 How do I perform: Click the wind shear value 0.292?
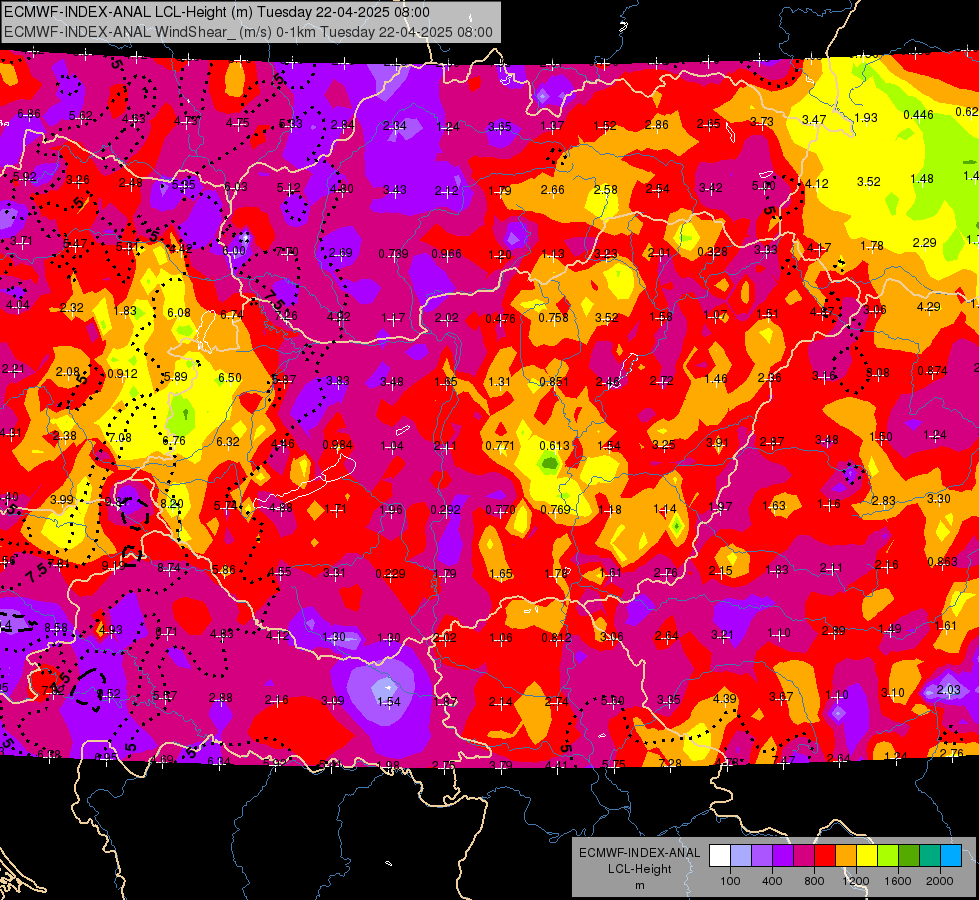(x=446, y=510)
